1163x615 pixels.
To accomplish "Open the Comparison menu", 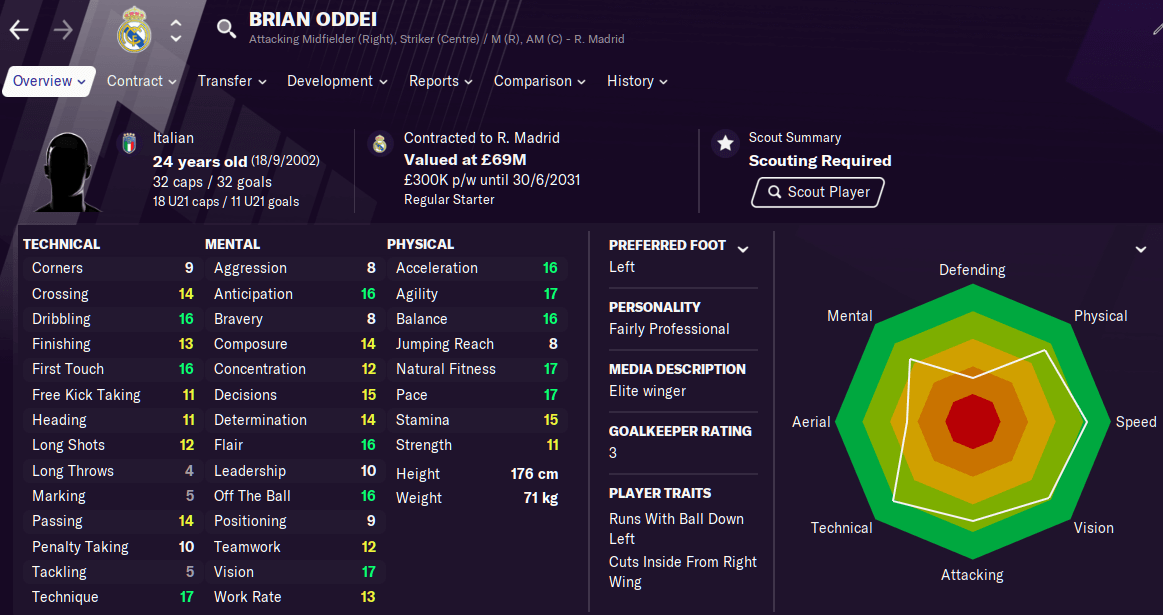I will point(540,82).
